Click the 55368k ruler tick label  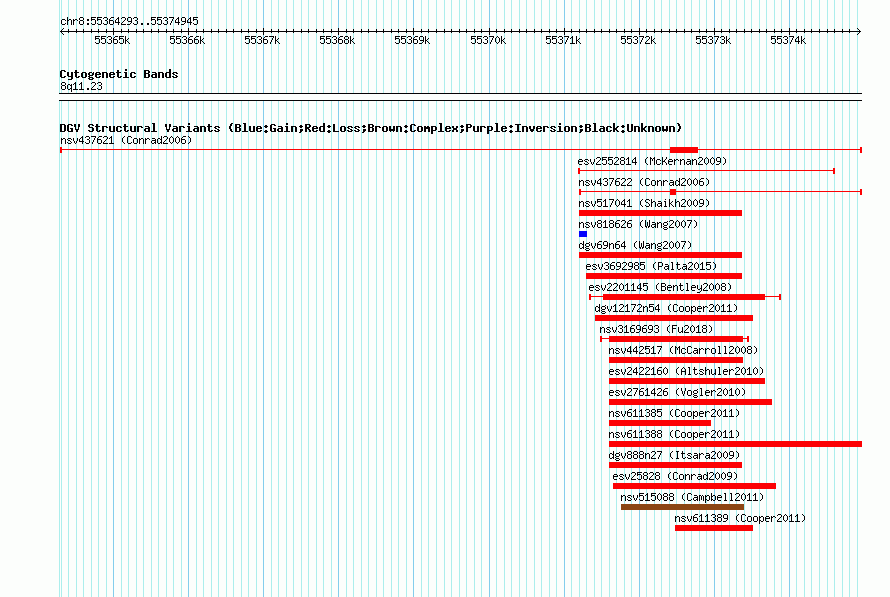337,40
